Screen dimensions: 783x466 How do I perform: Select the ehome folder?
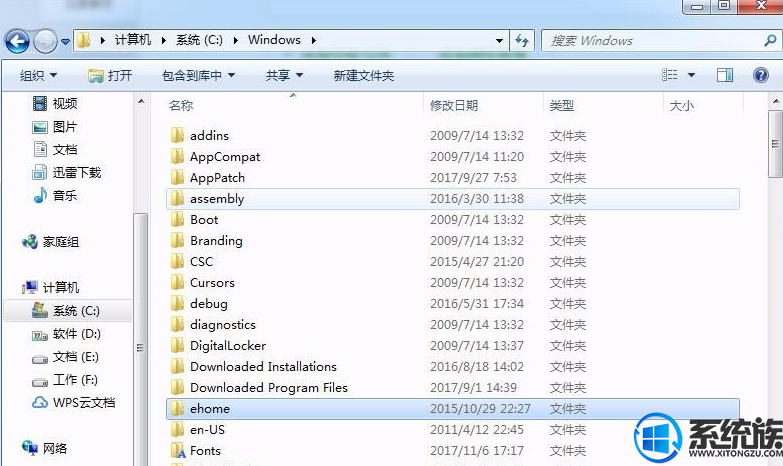452,408
